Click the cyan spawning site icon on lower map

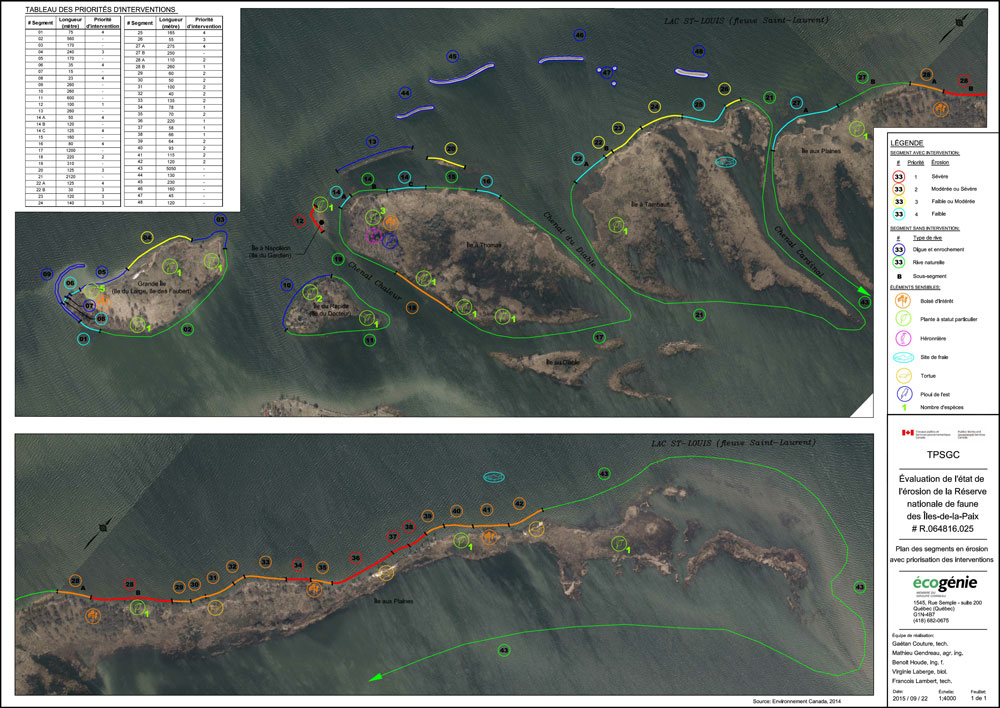pos(494,477)
